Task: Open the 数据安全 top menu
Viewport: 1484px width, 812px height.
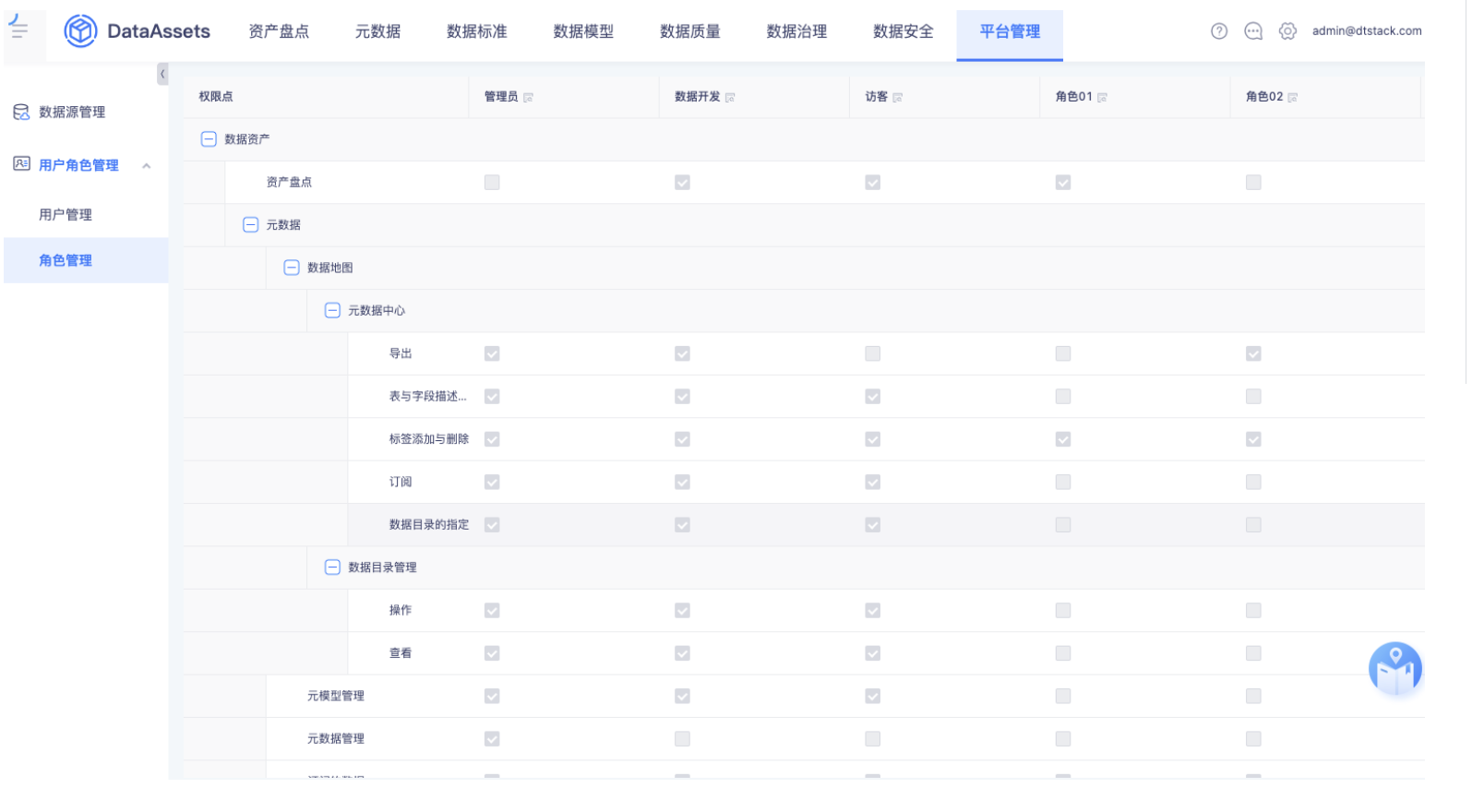Action: tap(904, 31)
